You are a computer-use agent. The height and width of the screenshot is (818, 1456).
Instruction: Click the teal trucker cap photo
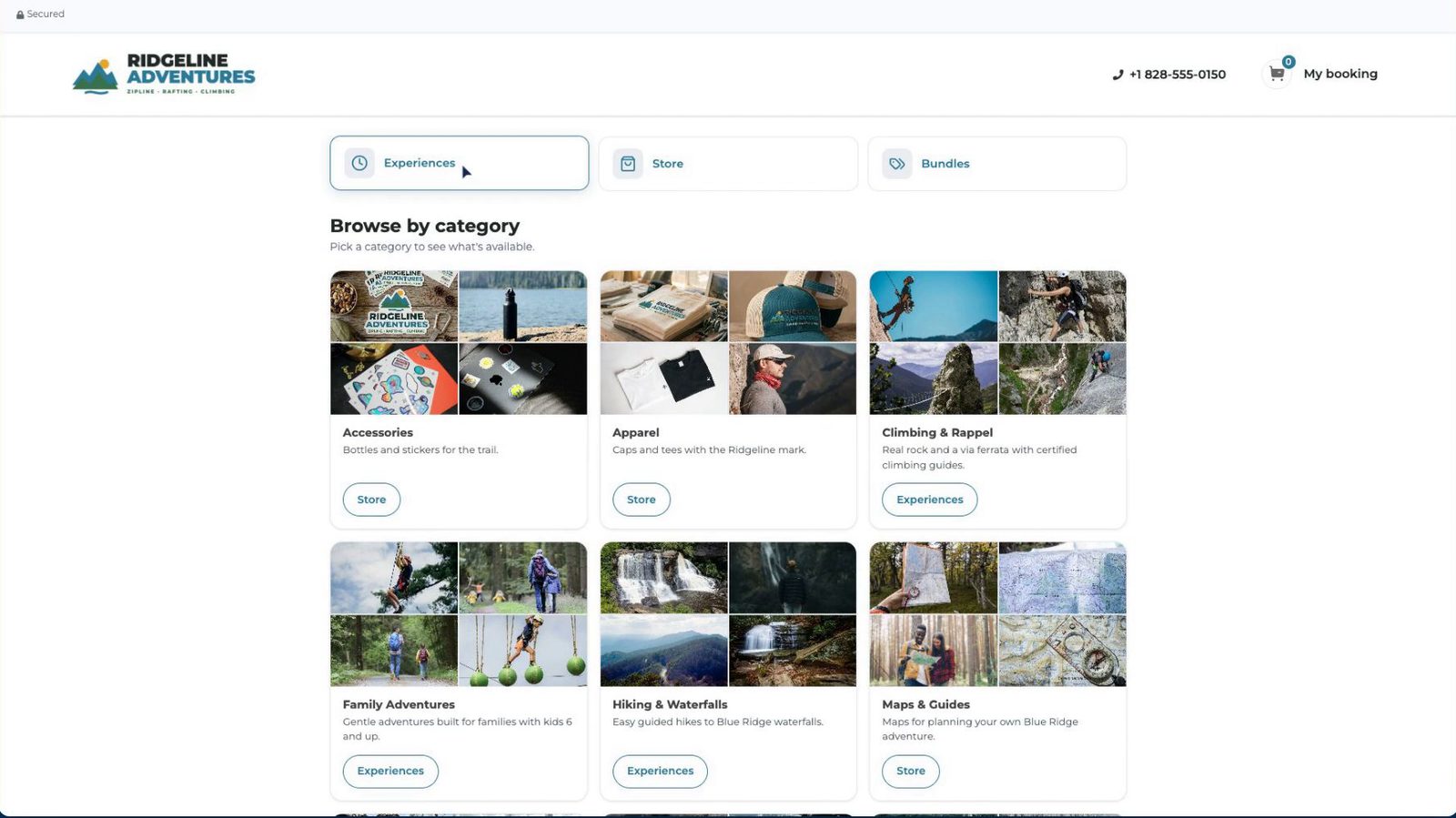tap(793, 306)
